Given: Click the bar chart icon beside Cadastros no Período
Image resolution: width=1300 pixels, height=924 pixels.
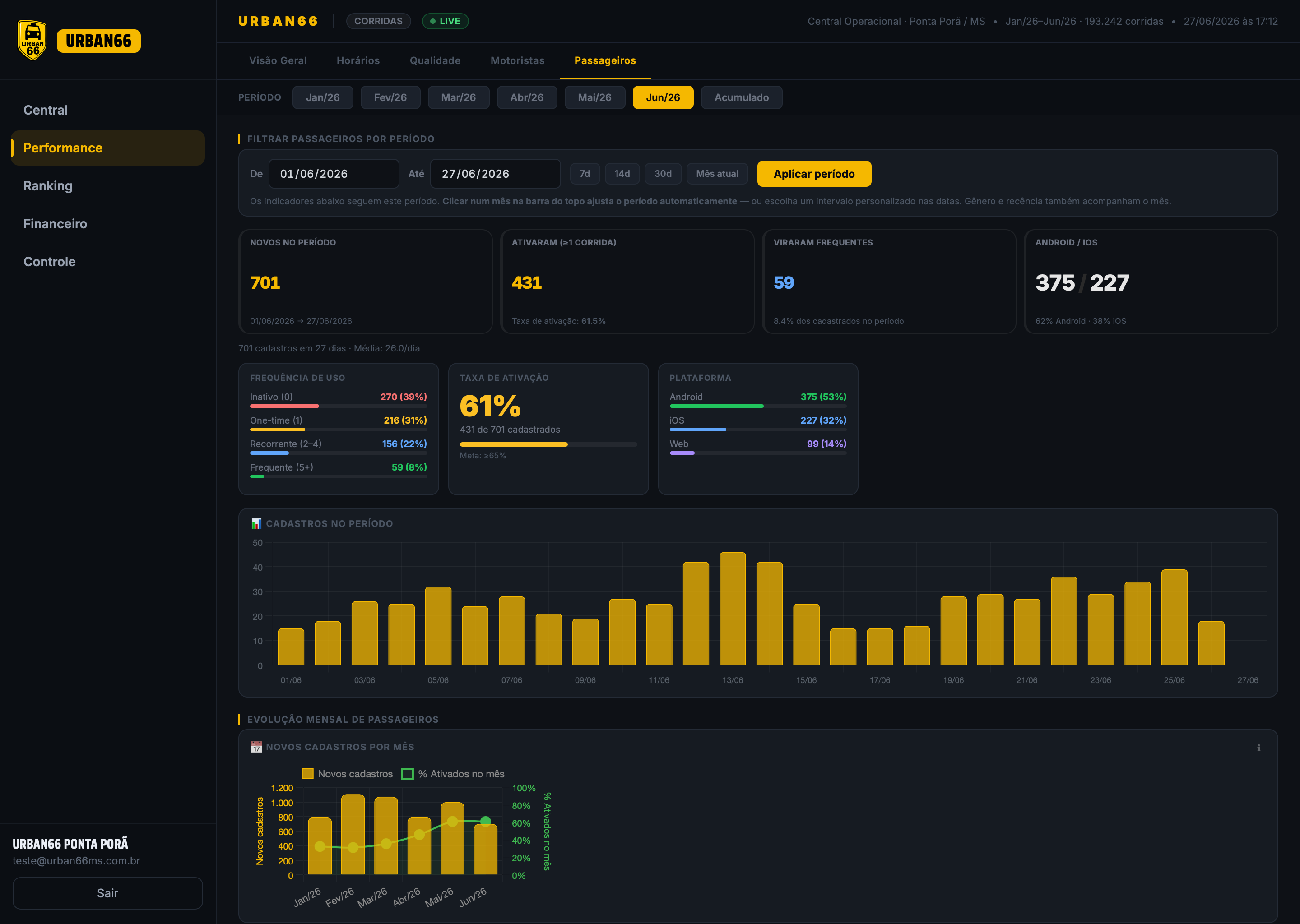Looking at the screenshot, I should tap(256, 523).
